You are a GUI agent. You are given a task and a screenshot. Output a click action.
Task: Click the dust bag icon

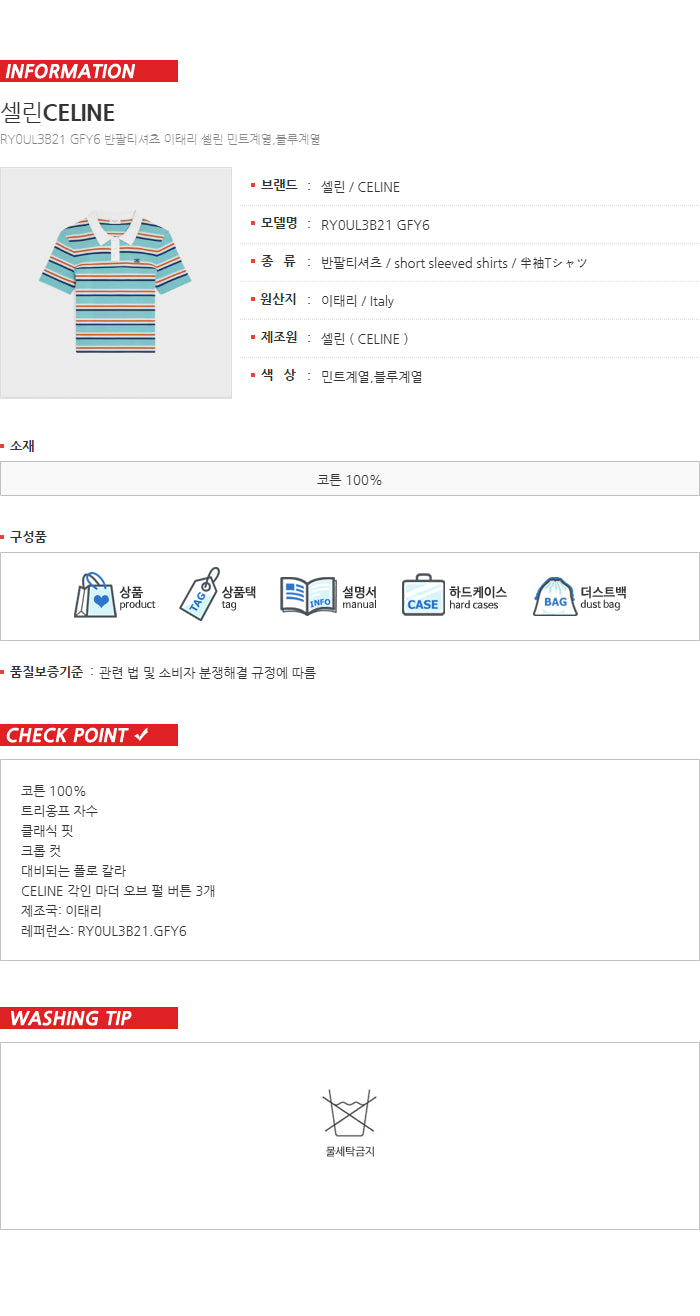555,595
